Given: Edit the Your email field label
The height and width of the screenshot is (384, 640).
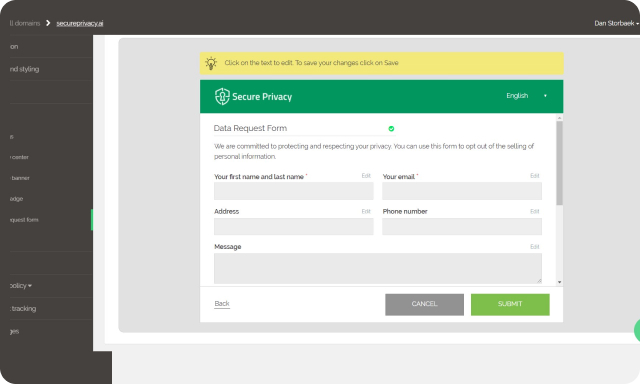Looking at the screenshot, I should [535, 176].
